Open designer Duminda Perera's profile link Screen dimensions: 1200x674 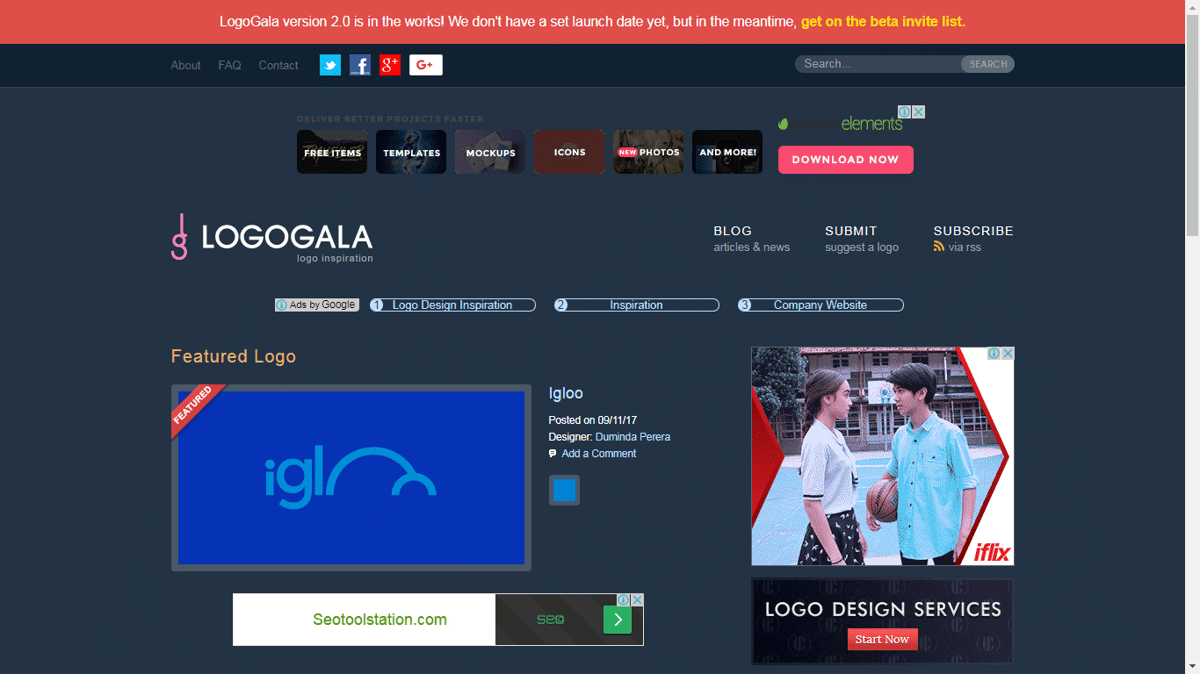tap(633, 437)
